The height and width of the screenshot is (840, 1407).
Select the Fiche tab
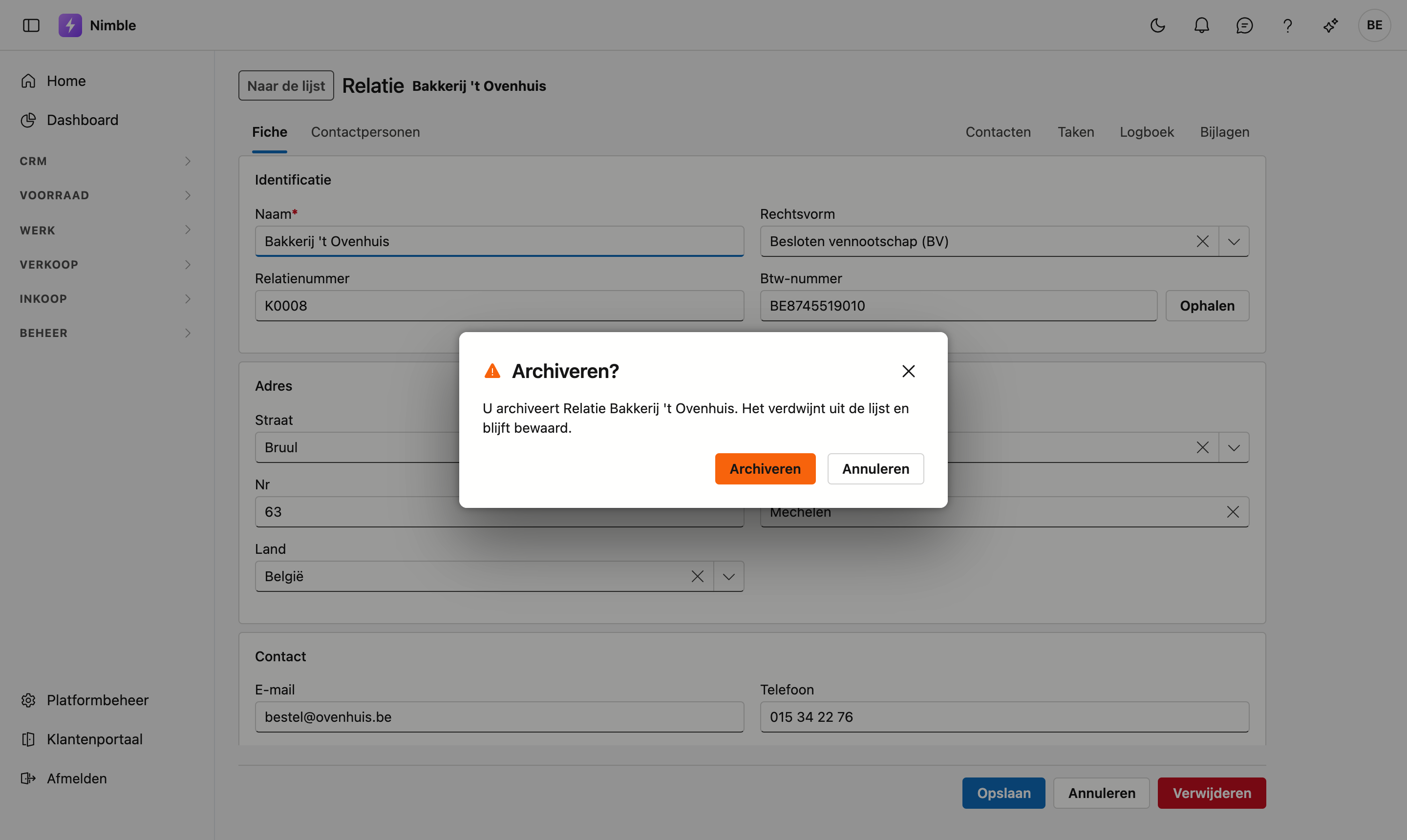[x=270, y=132]
